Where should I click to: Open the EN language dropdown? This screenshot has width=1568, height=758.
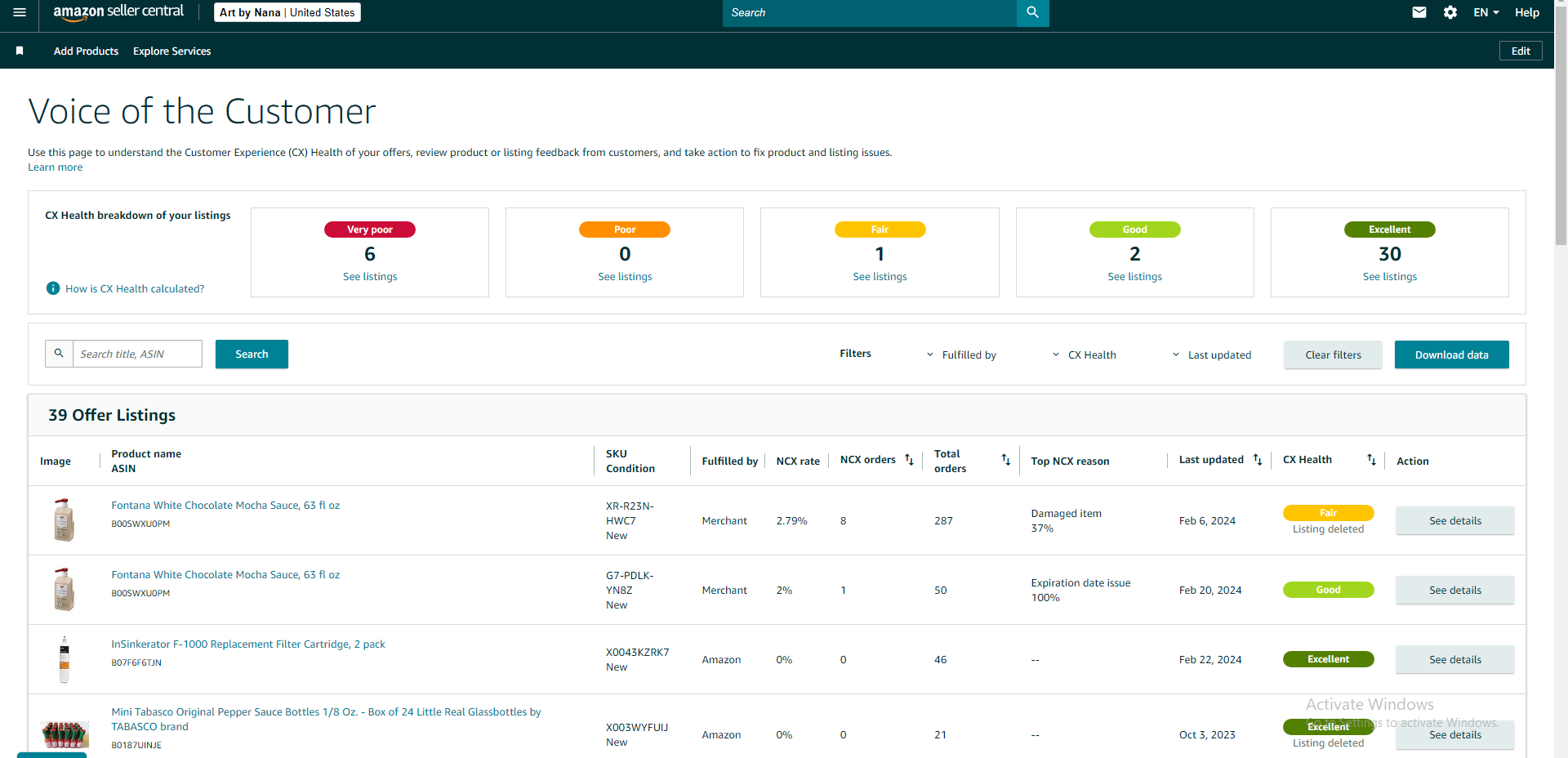[x=1486, y=12]
